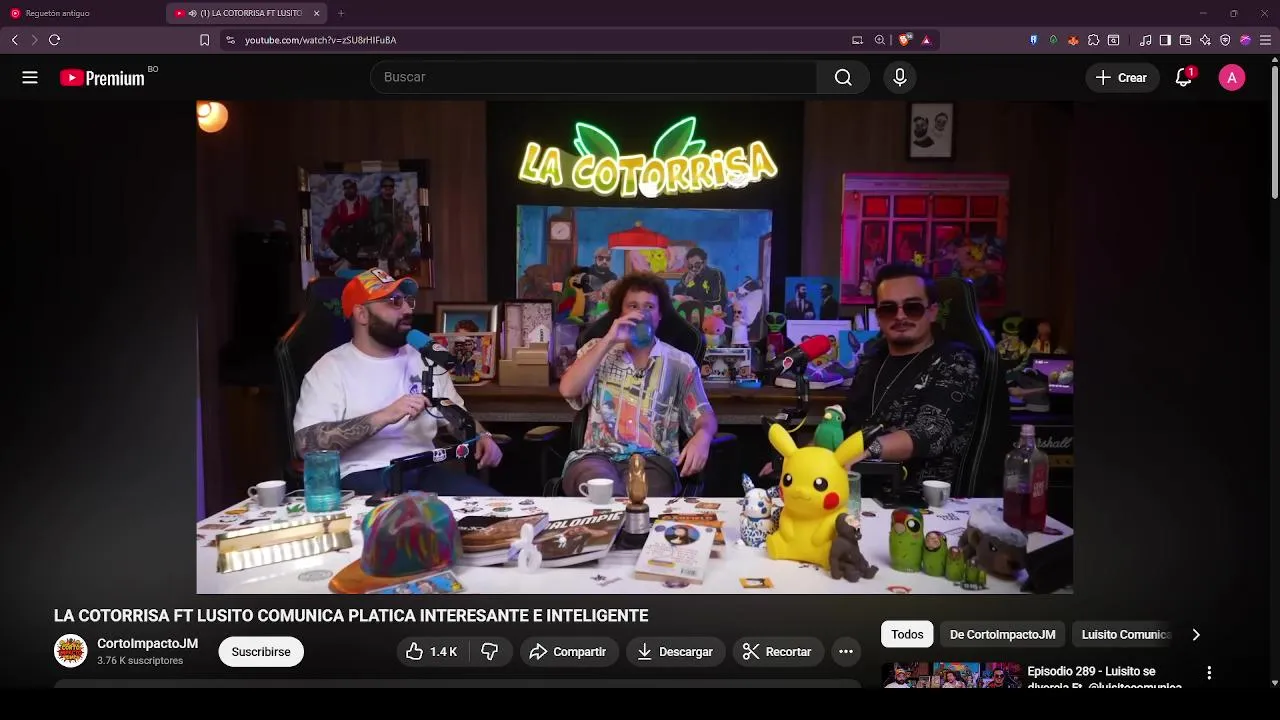Click the Descargar download button
The height and width of the screenshot is (720, 1280).
pyautogui.click(x=675, y=652)
